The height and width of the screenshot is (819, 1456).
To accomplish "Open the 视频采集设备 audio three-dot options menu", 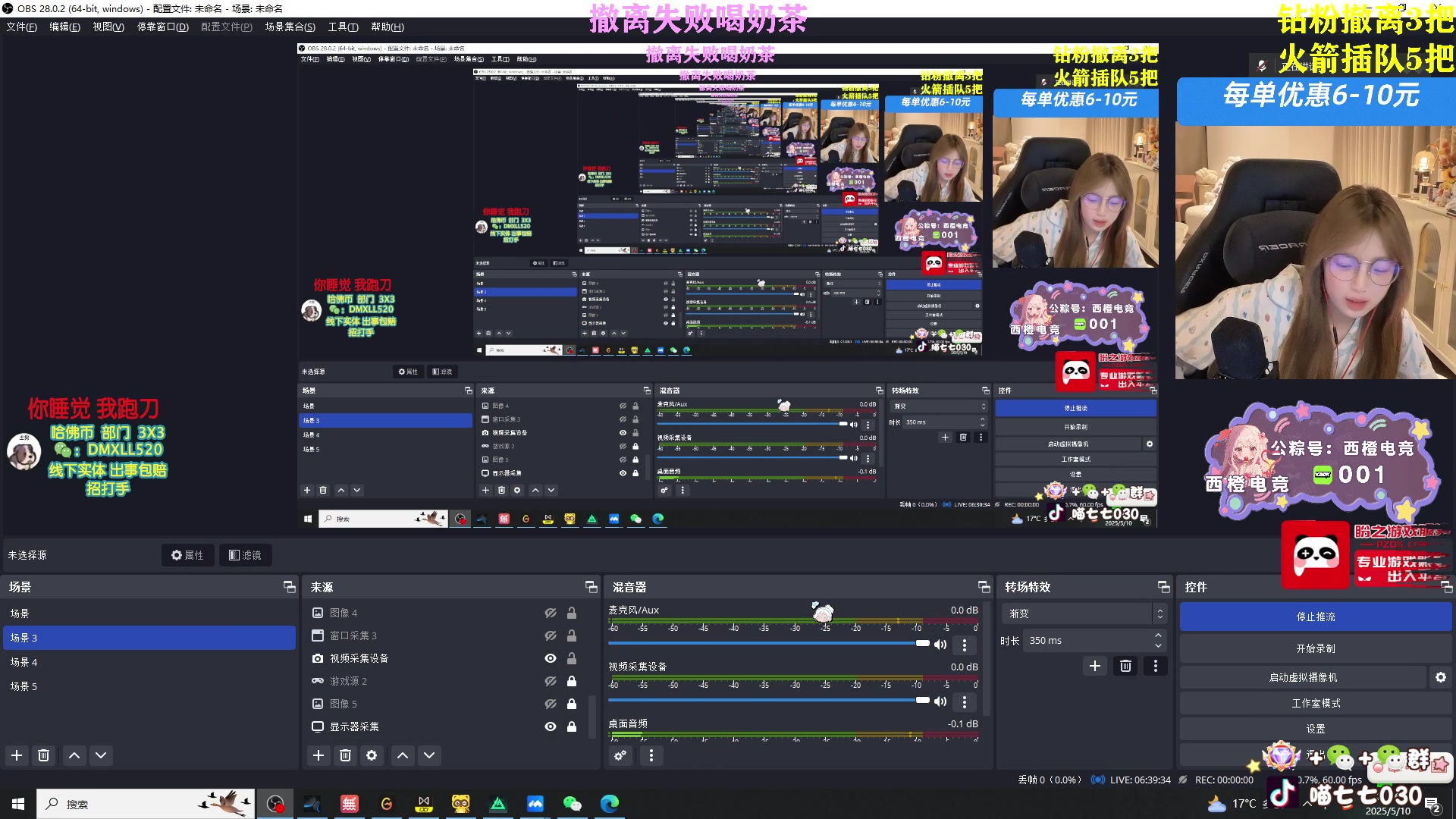I will pos(965,701).
